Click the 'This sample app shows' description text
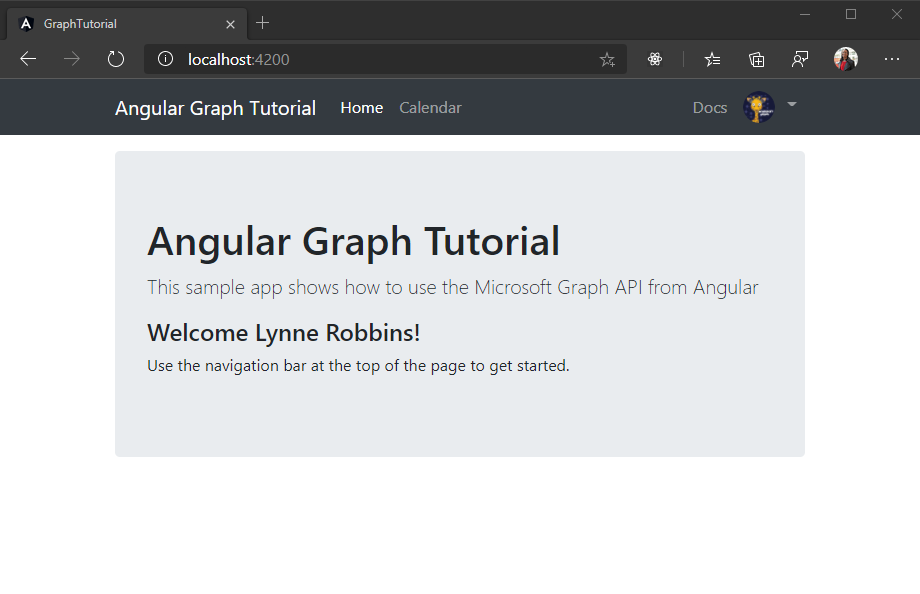 point(452,288)
